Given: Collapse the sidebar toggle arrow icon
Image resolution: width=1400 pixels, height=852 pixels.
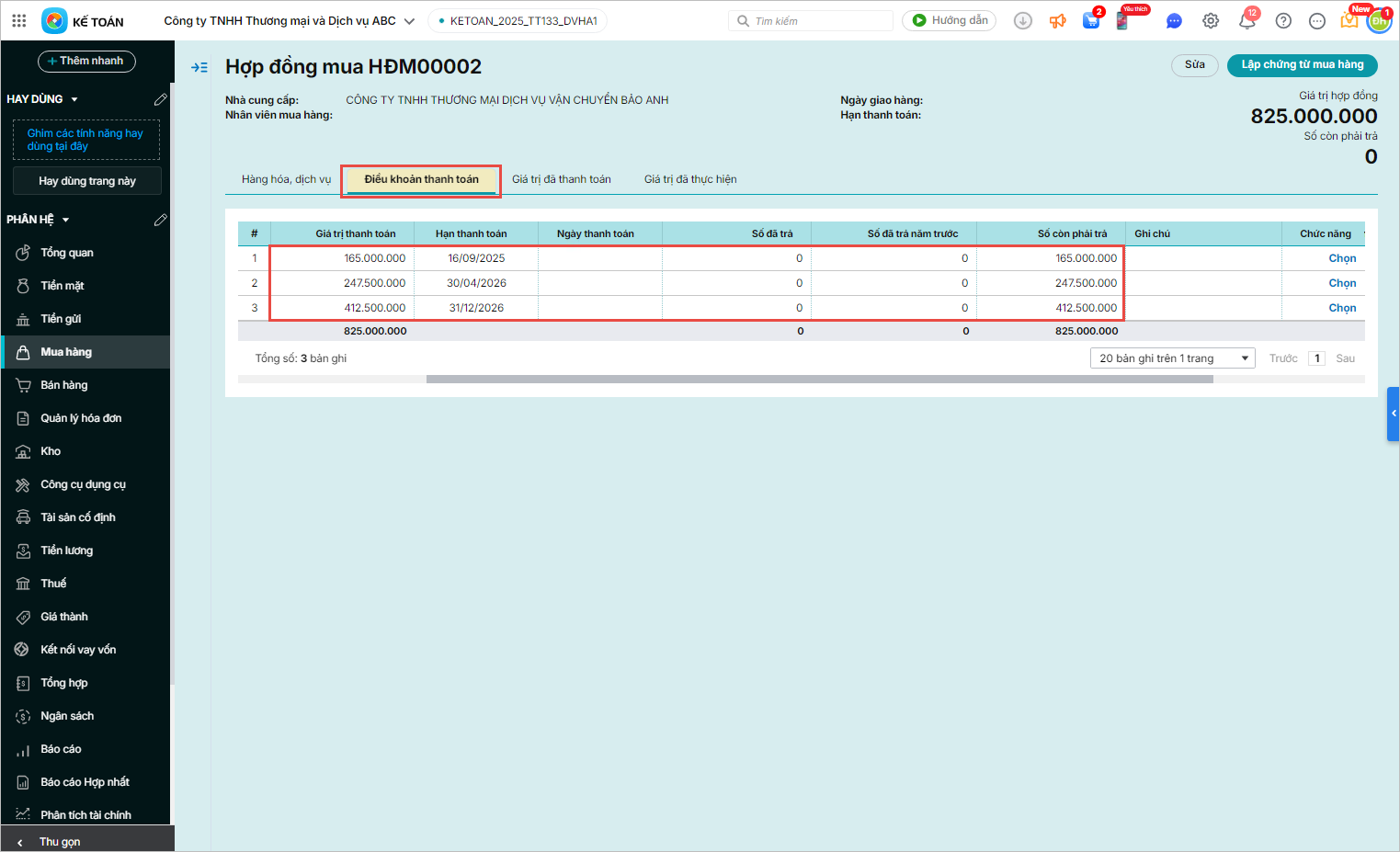Looking at the screenshot, I should pyautogui.click(x=199, y=67).
